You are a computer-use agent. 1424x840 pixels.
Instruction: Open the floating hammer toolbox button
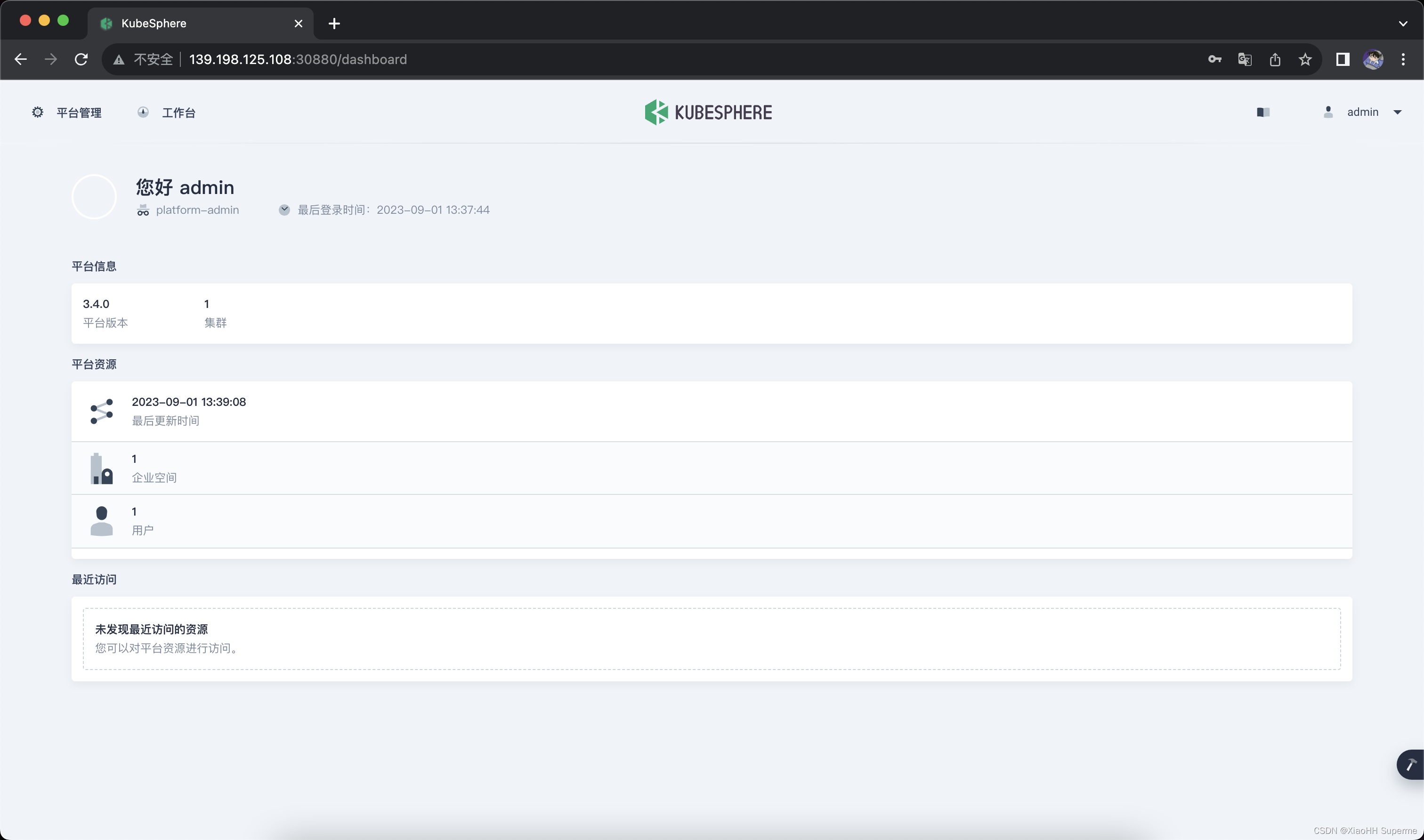pyautogui.click(x=1410, y=765)
